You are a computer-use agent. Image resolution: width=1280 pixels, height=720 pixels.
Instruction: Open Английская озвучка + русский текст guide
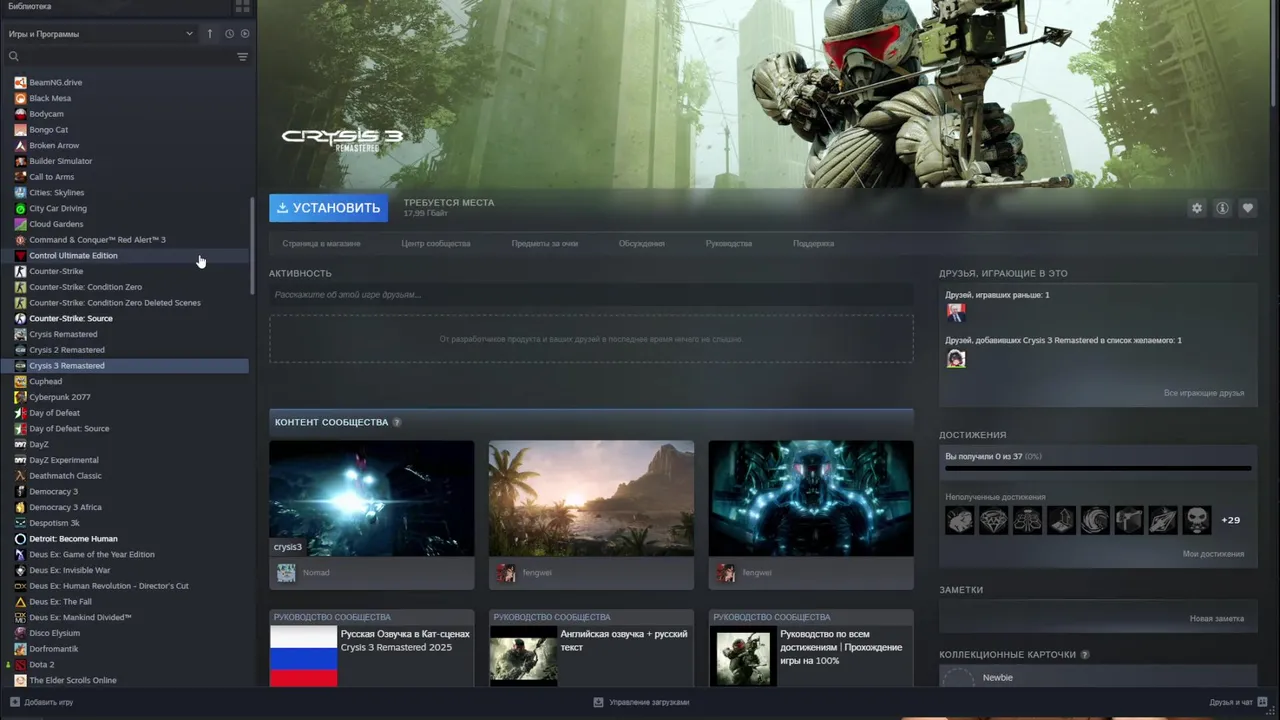click(591, 648)
